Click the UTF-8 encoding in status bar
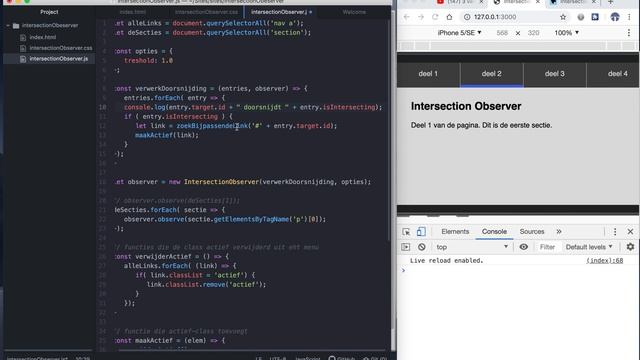640x360 pixels. (x=278, y=358)
